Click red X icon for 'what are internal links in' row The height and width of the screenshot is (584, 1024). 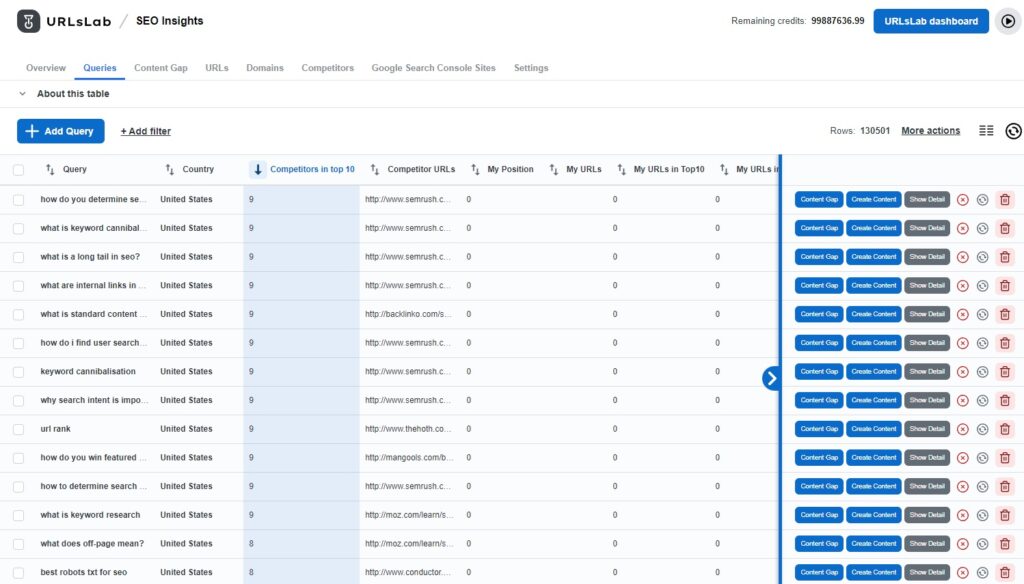tap(963, 285)
